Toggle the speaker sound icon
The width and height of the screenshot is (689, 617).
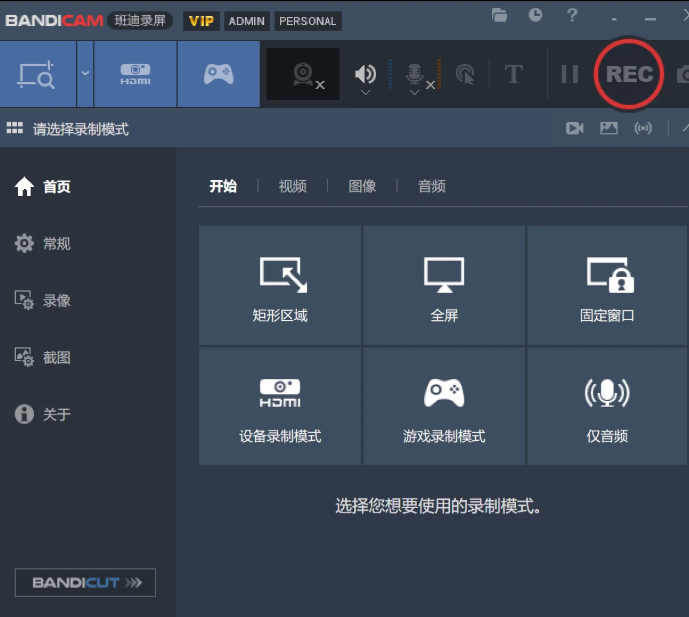click(365, 74)
